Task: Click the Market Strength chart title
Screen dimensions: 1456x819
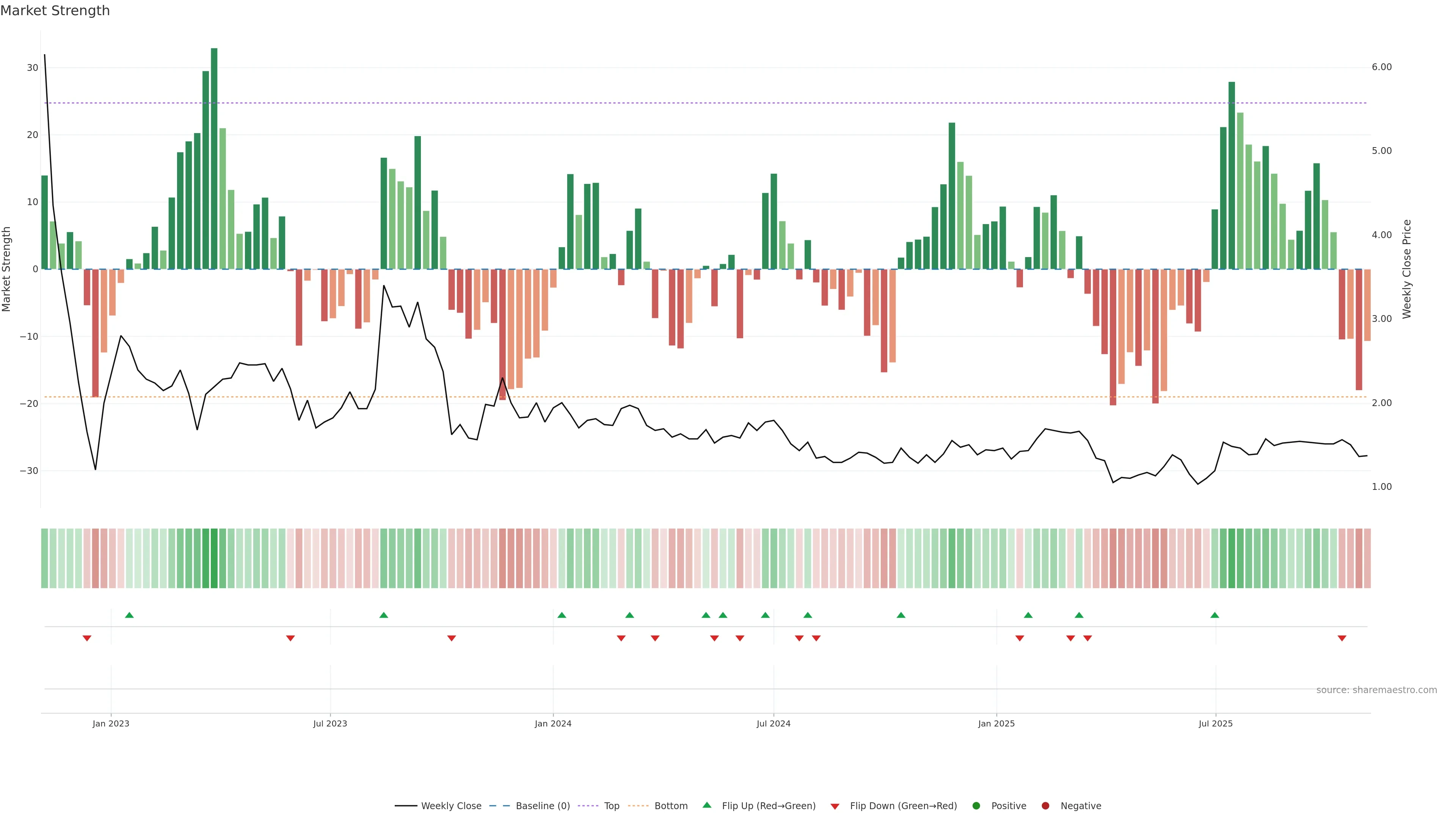Action: 55,11
